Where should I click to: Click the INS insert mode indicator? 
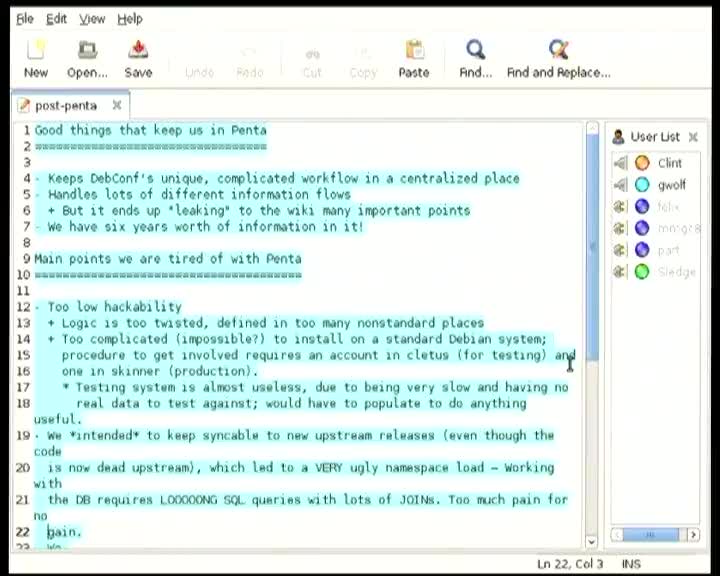(631, 564)
